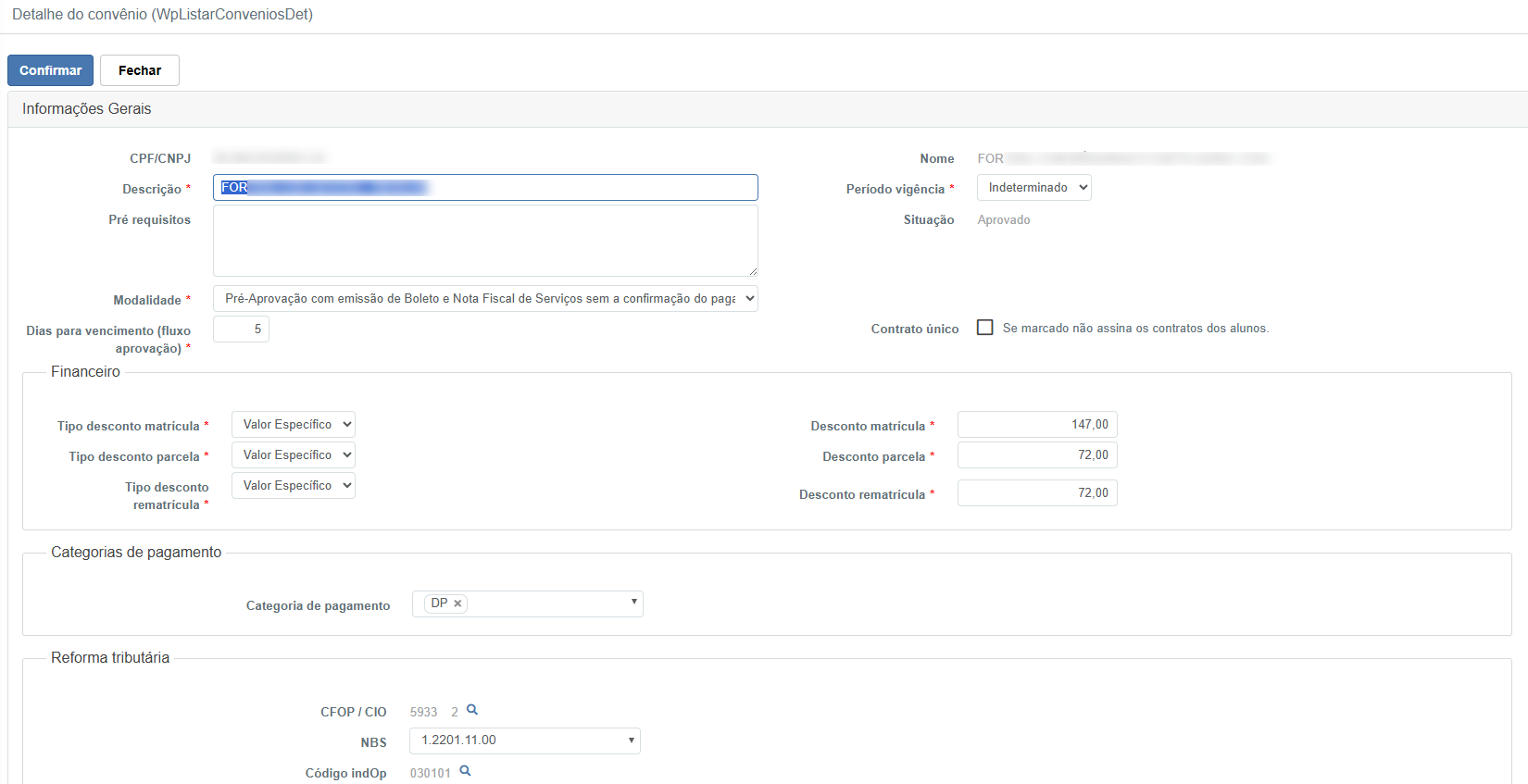Image resolution: width=1528 pixels, height=784 pixels.
Task: Open the Modalidade dropdown
Action: 485,299
